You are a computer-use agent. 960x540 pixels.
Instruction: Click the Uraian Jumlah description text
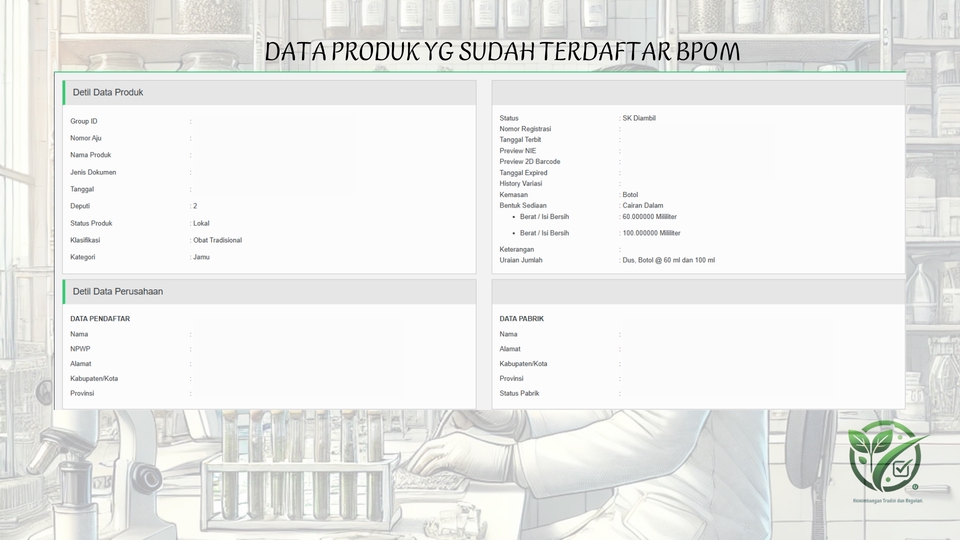pos(668,260)
